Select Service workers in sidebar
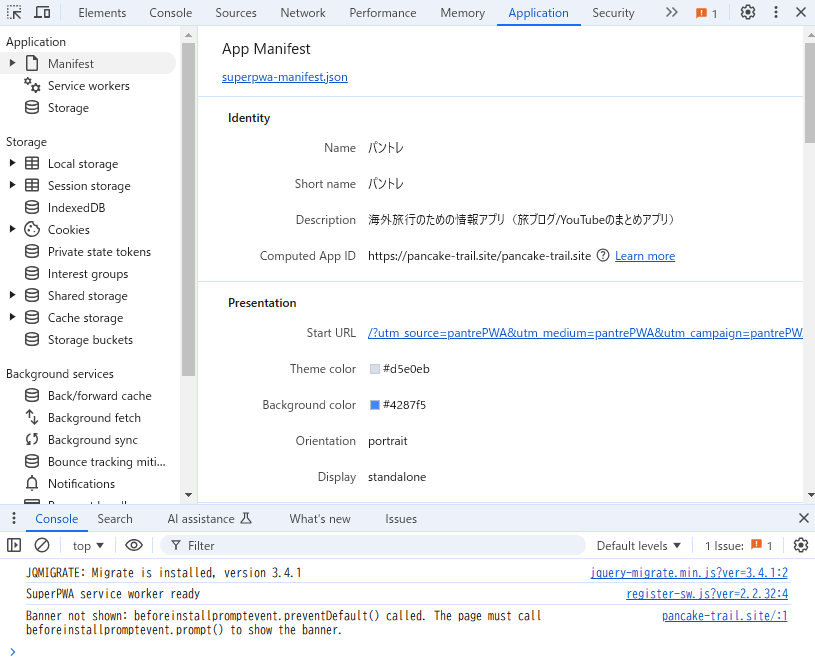815x661 pixels. (x=88, y=86)
